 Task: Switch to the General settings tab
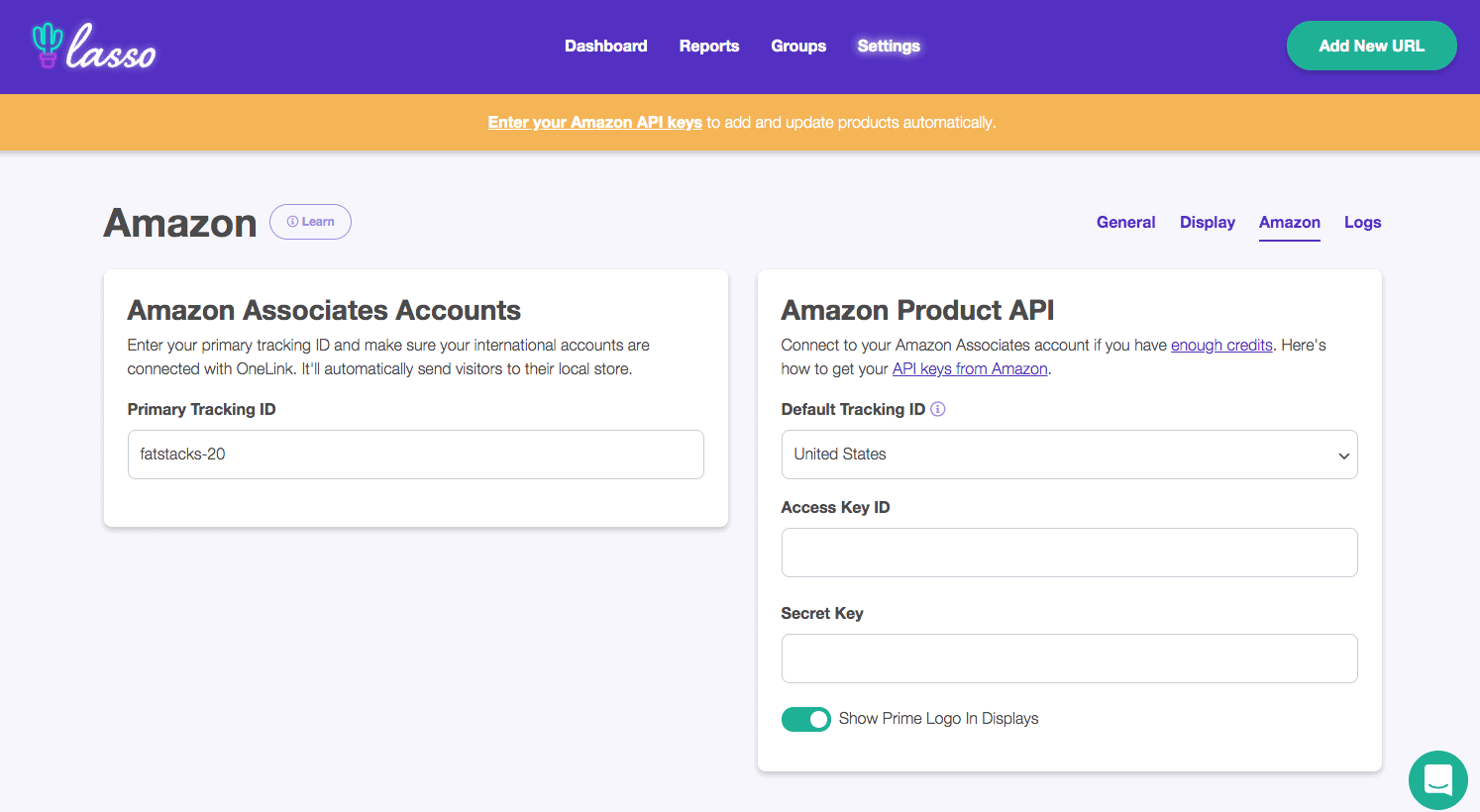pos(1125,222)
